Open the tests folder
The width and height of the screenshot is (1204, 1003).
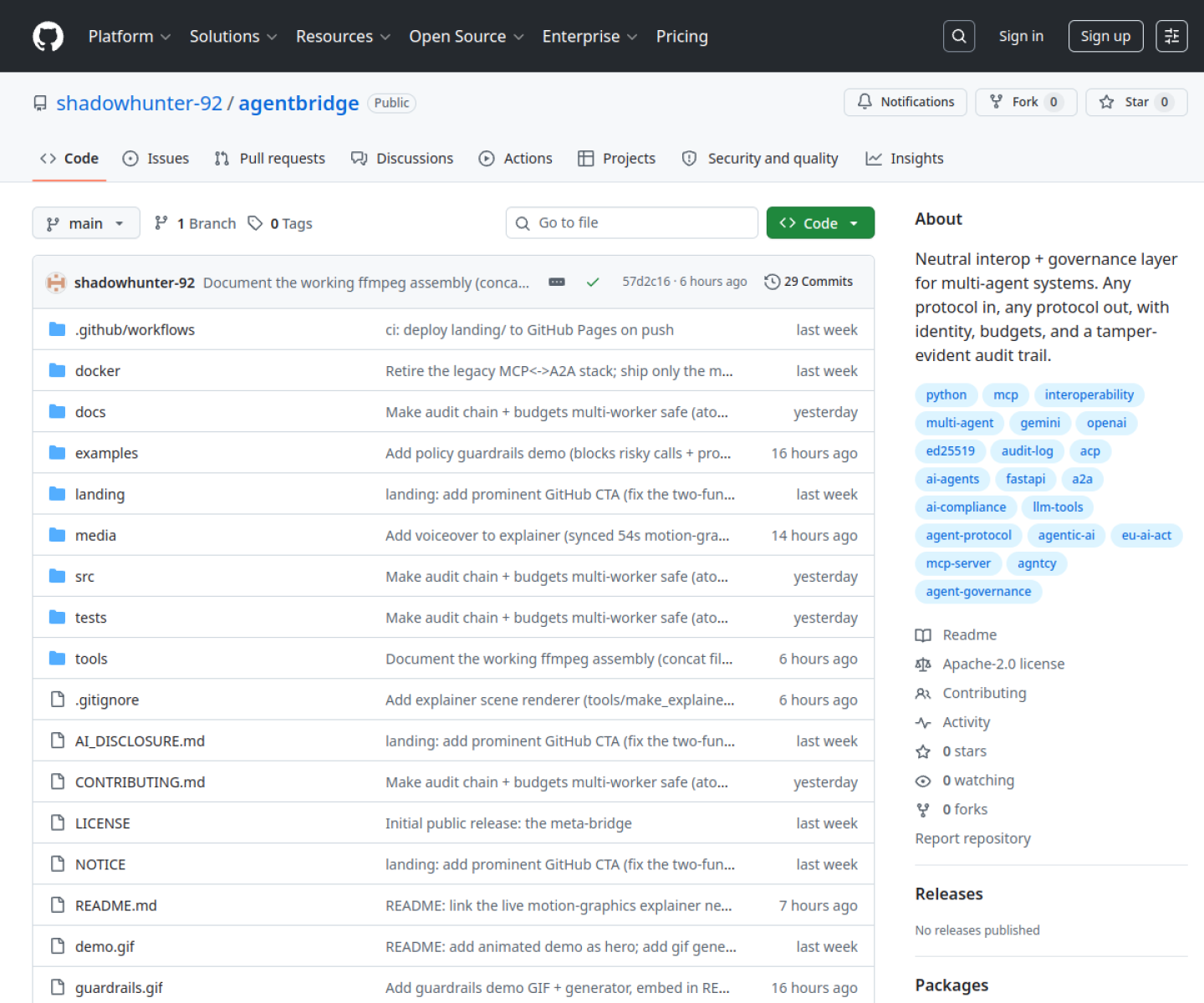click(x=90, y=618)
